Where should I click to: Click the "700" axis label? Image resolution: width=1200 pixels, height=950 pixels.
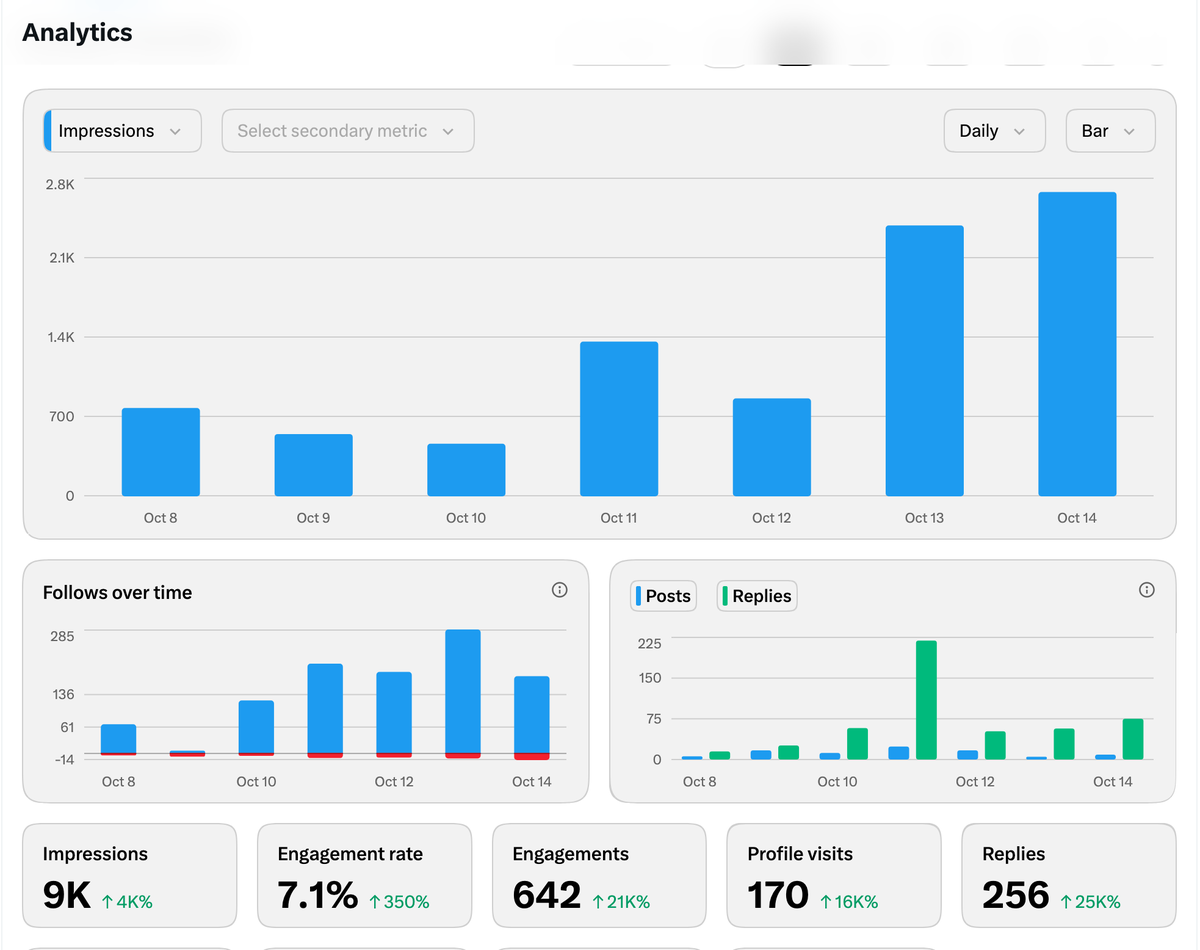[62, 416]
